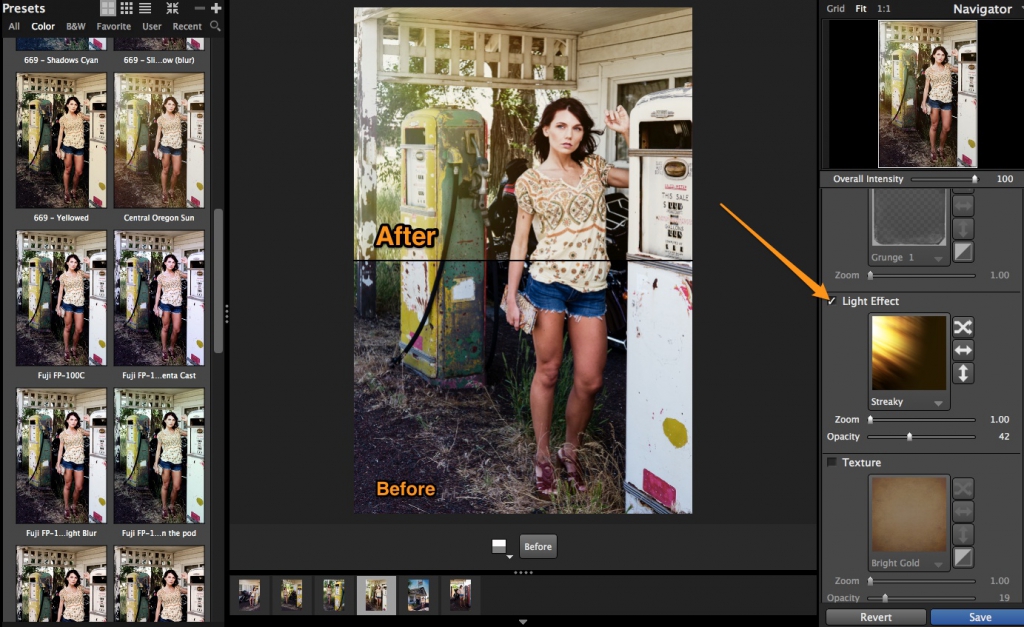Screen dimensions: 1024x627
Task: Flip the Light Effect vertically
Action: tap(963, 374)
